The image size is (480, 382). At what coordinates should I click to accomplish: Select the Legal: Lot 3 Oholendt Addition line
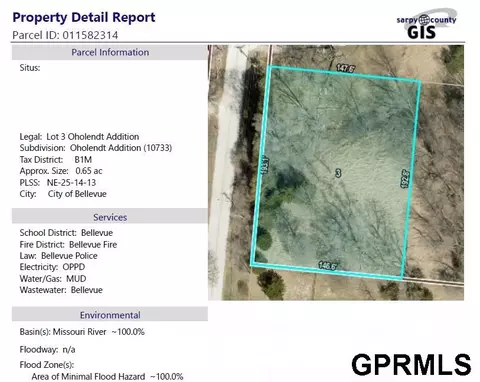pos(79,137)
